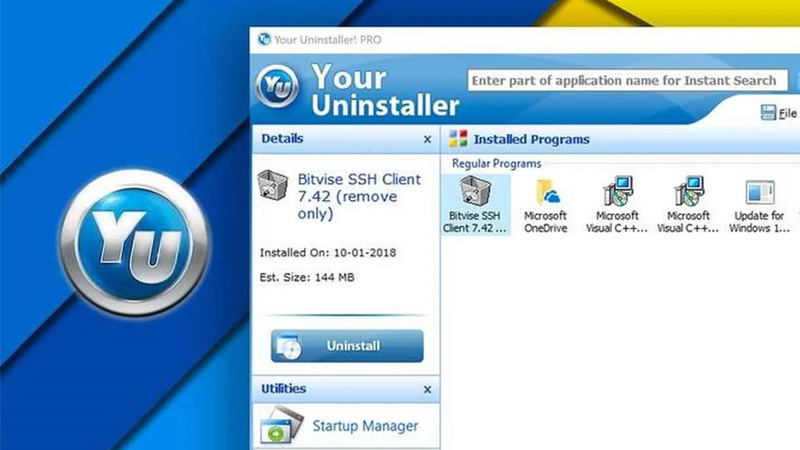Click the Uninstall button
Screen dimensions: 800x450
coord(347,346)
